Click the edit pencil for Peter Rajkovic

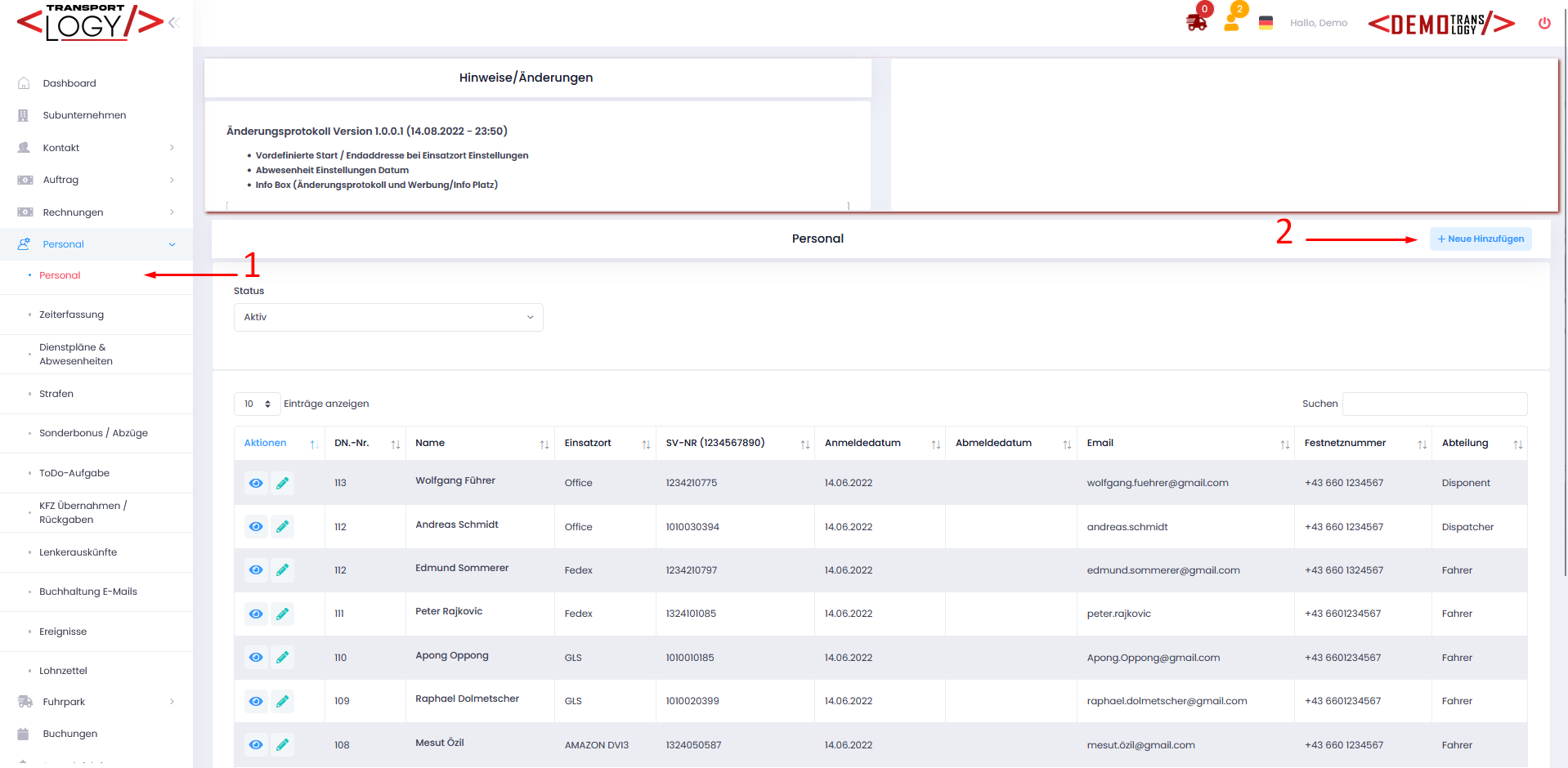click(x=282, y=614)
